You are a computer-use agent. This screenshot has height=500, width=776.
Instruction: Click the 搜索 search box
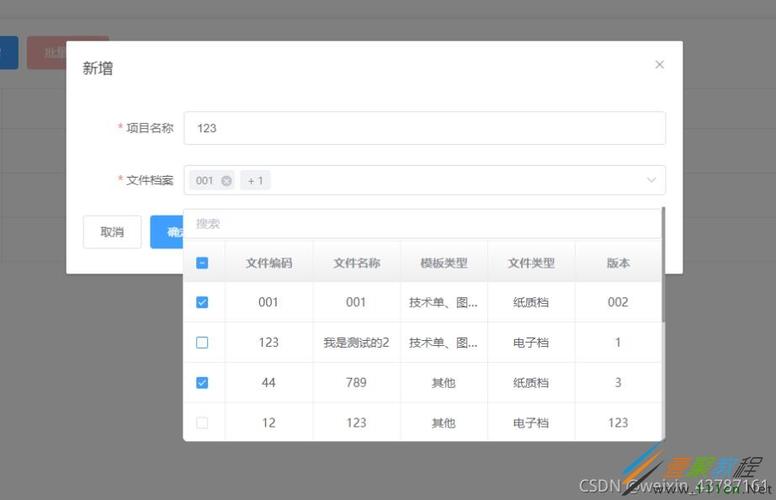point(422,224)
